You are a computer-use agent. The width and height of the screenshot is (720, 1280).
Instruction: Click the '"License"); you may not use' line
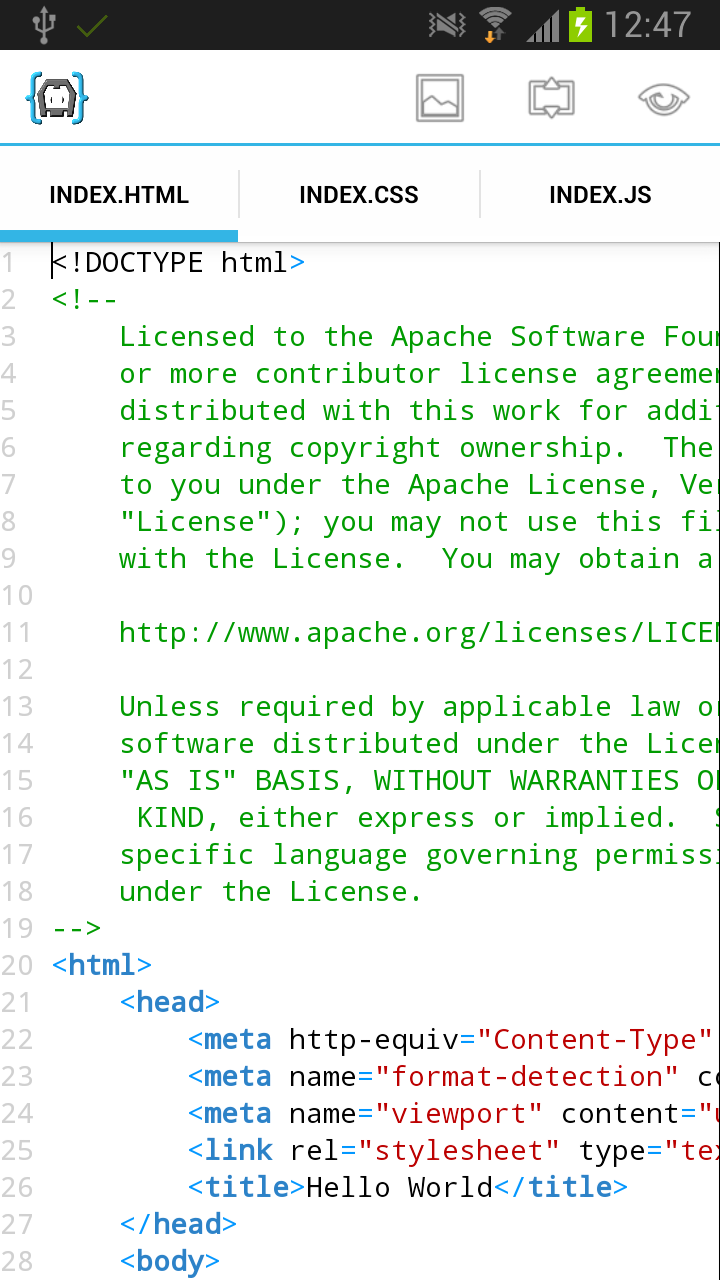pyautogui.click(x=419, y=522)
